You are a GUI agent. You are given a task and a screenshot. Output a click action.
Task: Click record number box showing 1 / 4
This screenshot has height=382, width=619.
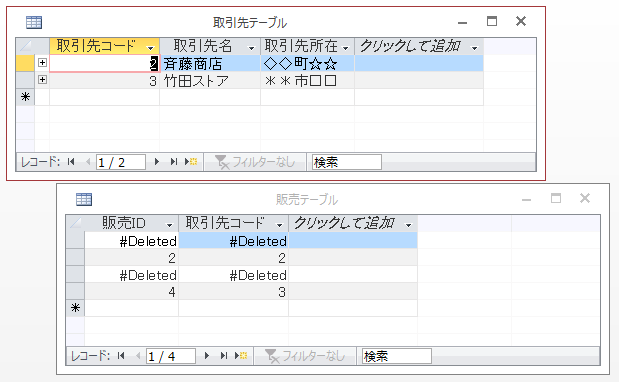click(x=171, y=356)
